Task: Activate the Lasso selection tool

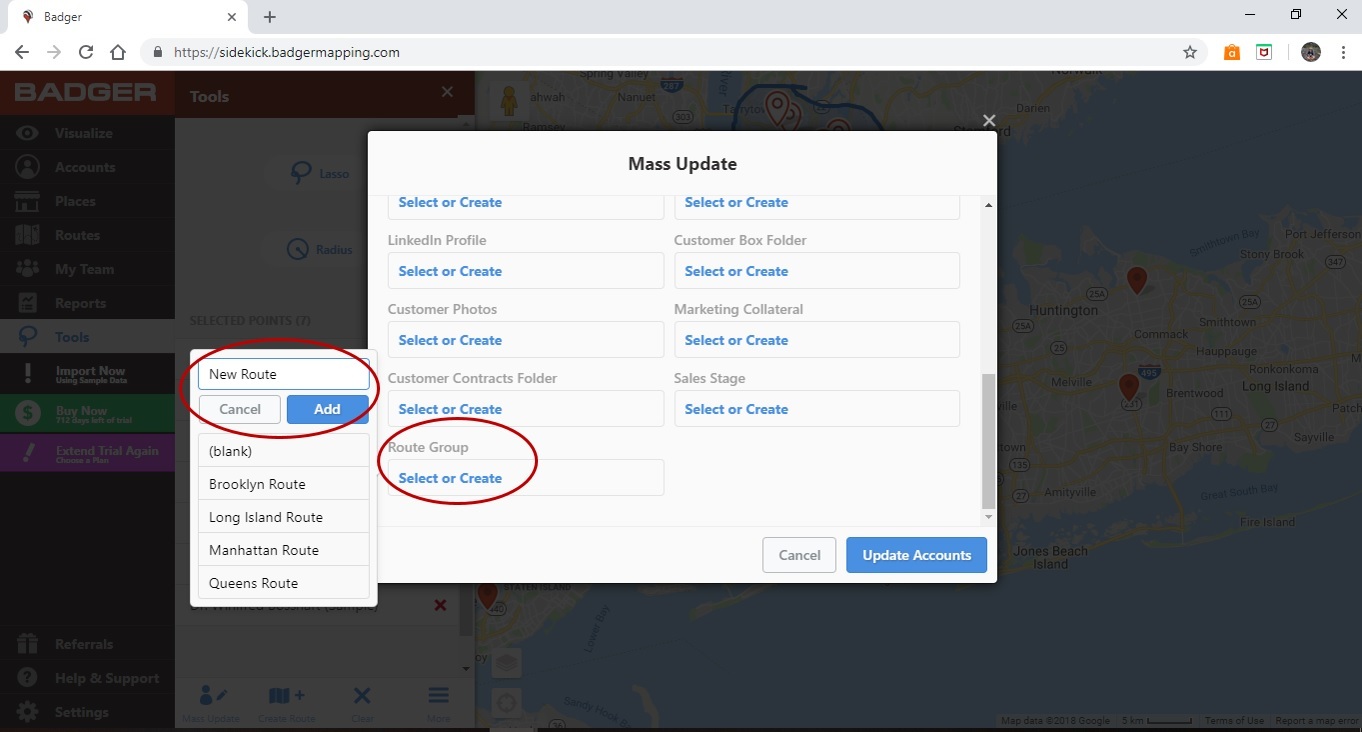Action: tap(318, 173)
